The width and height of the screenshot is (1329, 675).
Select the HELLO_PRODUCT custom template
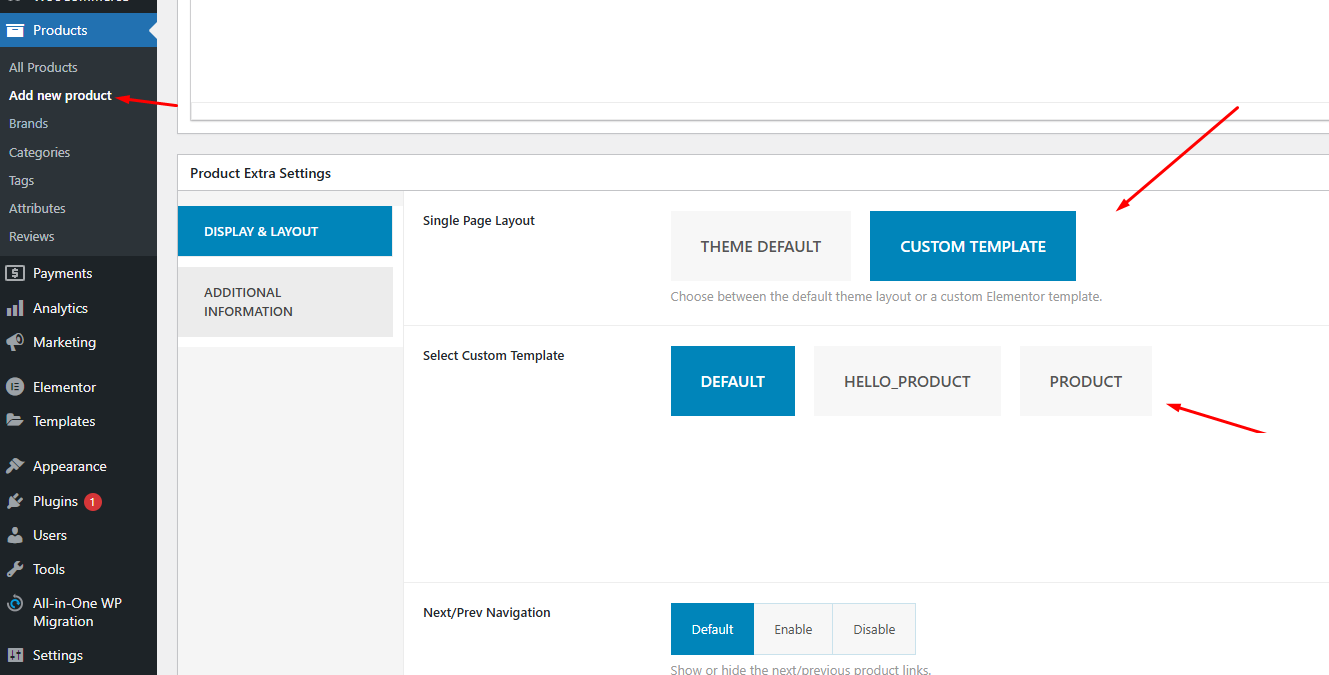pyautogui.click(x=907, y=381)
